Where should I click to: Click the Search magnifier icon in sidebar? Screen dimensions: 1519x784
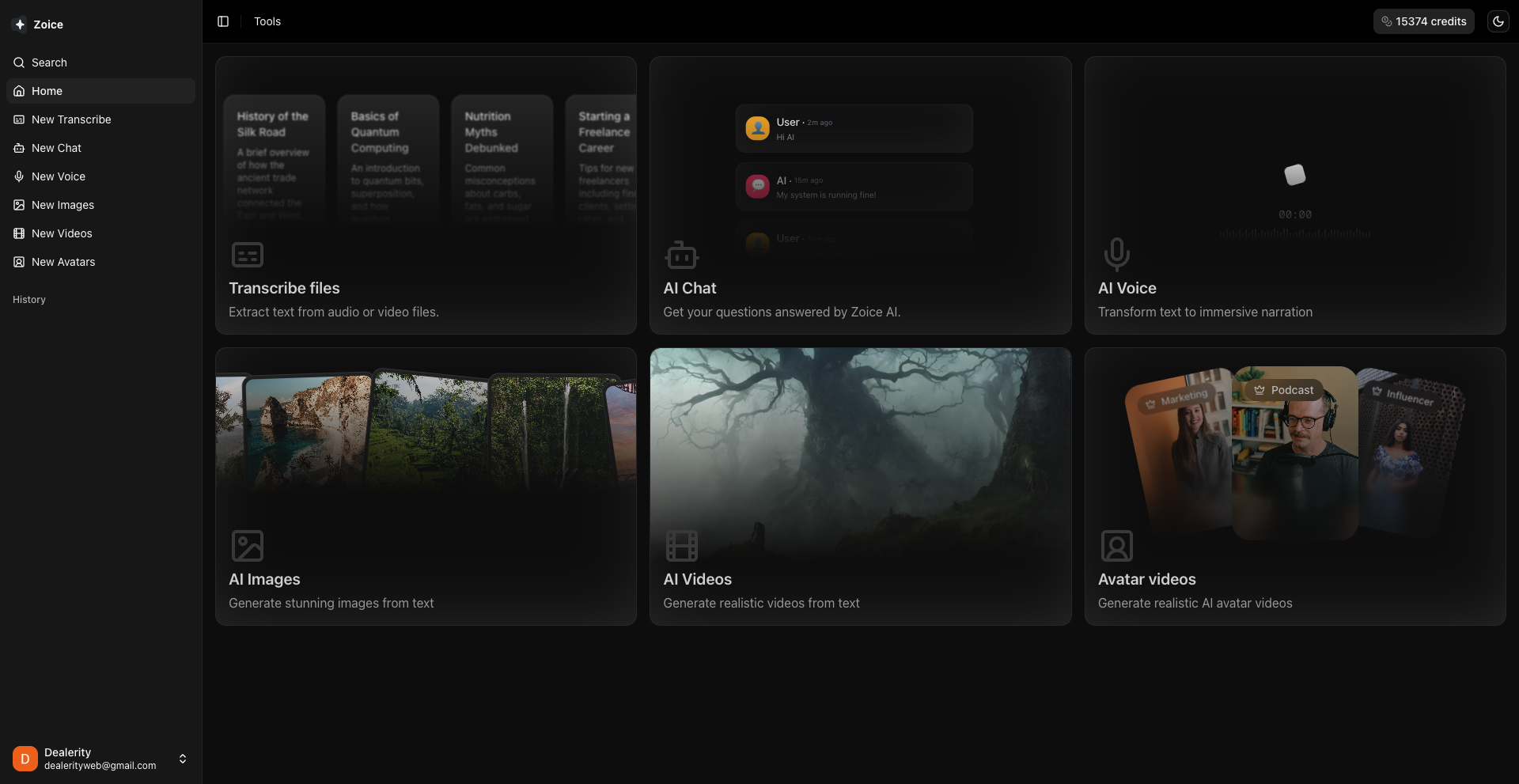click(x=19, y=62)
